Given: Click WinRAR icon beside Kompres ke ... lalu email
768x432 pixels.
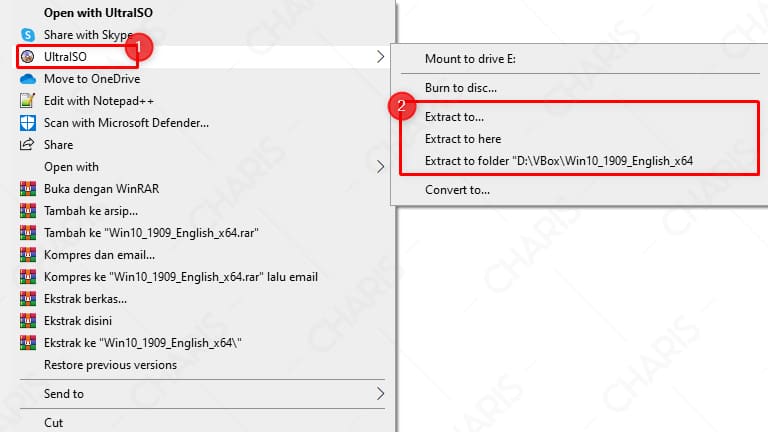Looking at the screenshot, I should [28, 277].
